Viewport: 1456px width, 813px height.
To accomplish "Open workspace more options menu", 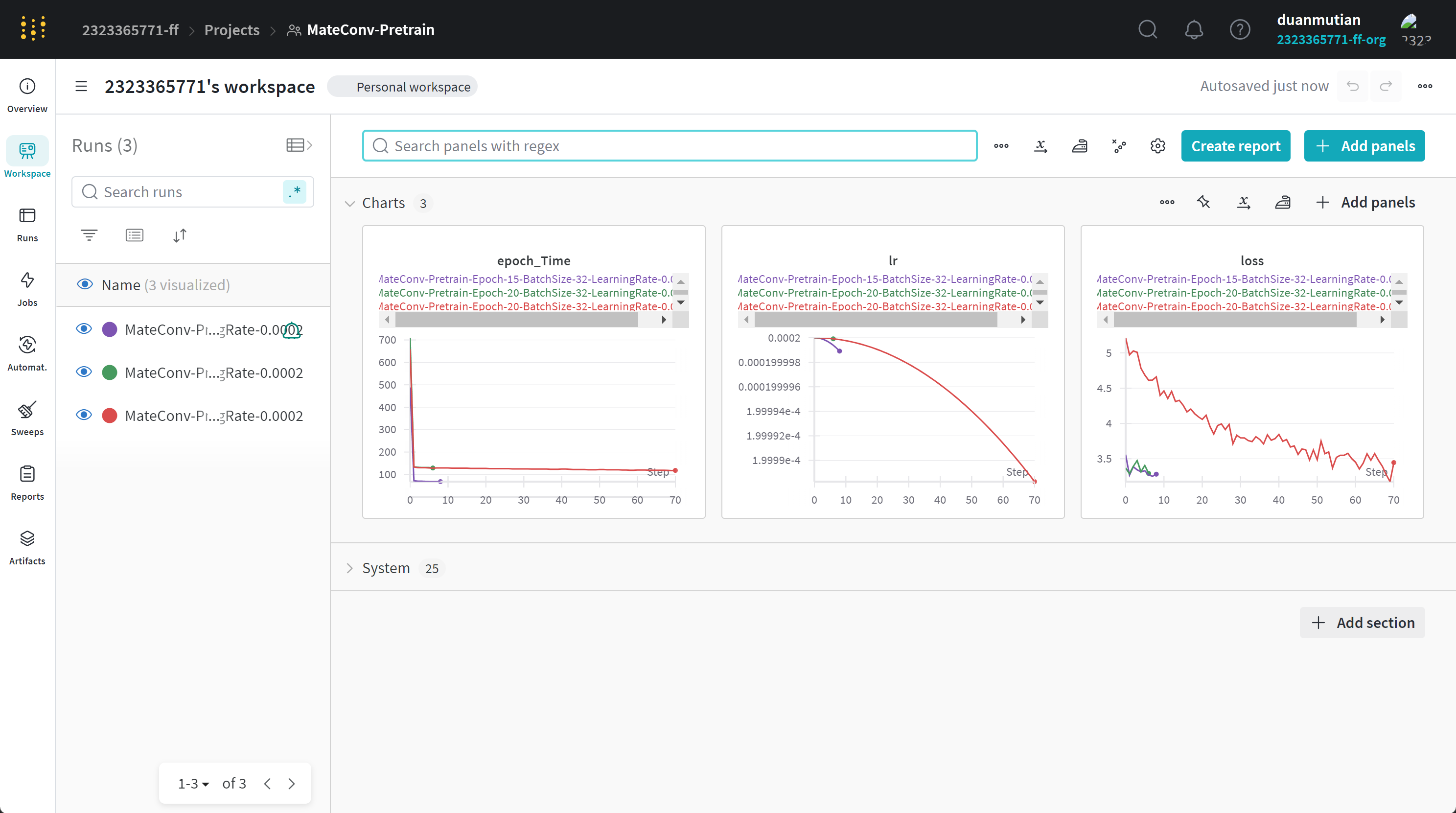I will [x=1425, y=86].
